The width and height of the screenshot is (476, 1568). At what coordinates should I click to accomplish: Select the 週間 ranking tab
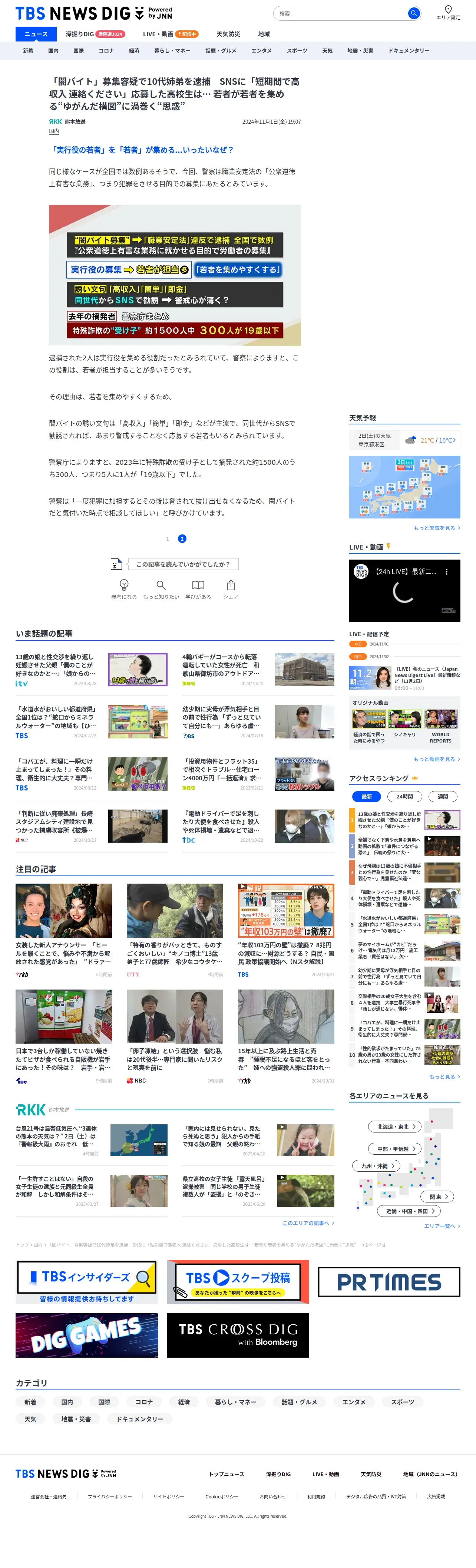[443, 796]
